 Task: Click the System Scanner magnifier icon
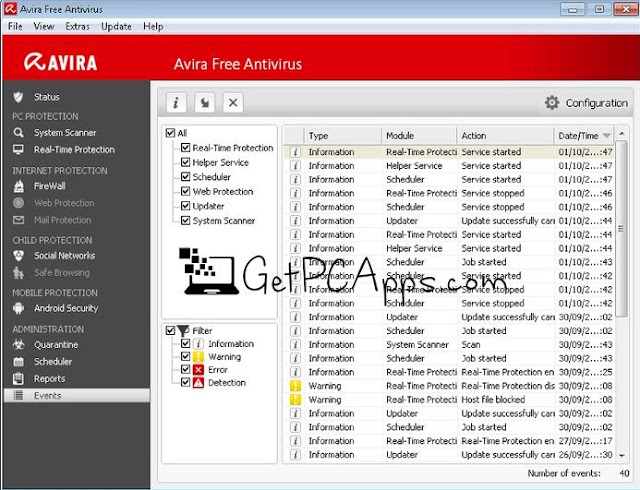point(18,132)
